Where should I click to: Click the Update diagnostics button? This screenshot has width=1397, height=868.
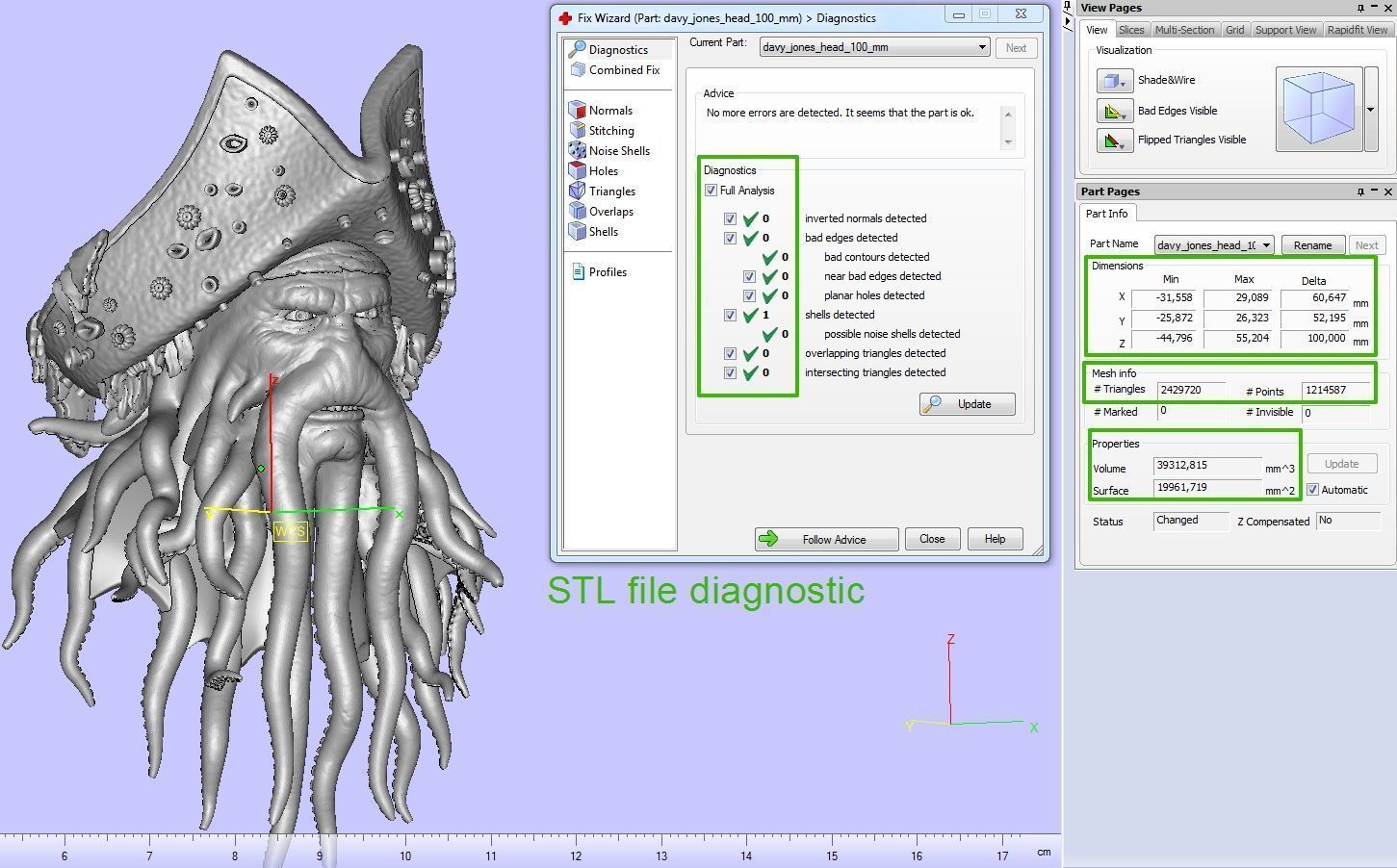click(968, 404)
